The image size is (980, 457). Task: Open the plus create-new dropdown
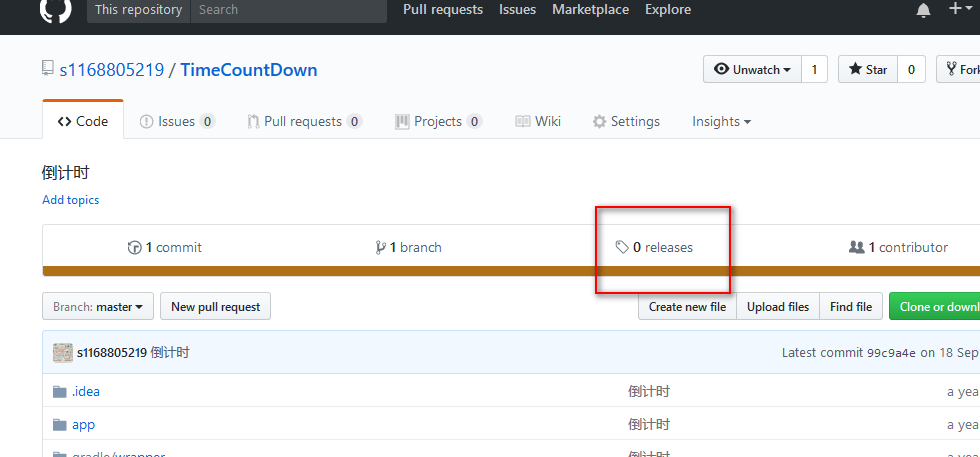pyautogui.click(x=961, y=9)
